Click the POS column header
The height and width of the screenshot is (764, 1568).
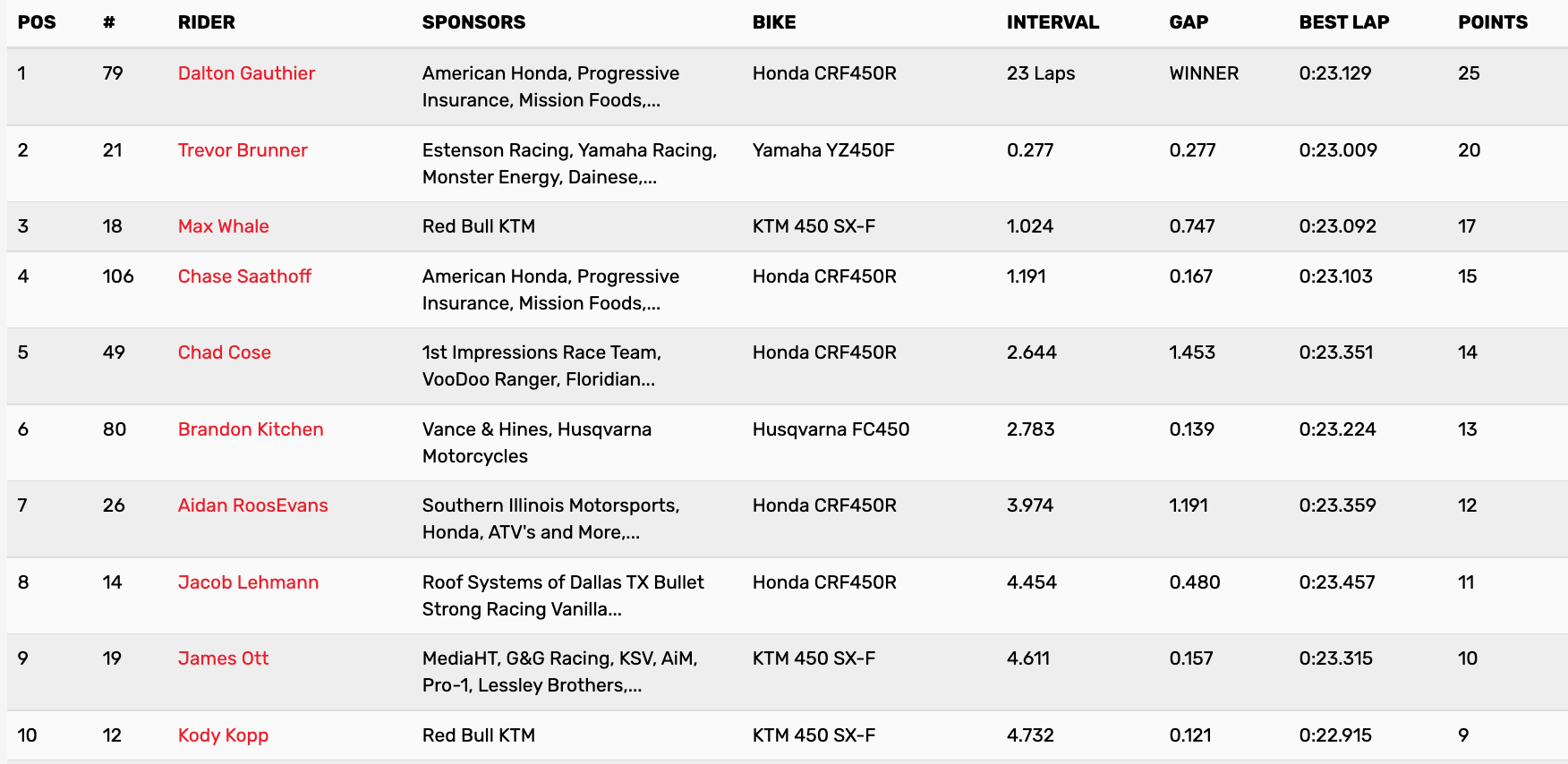click(x=37, y=22)
